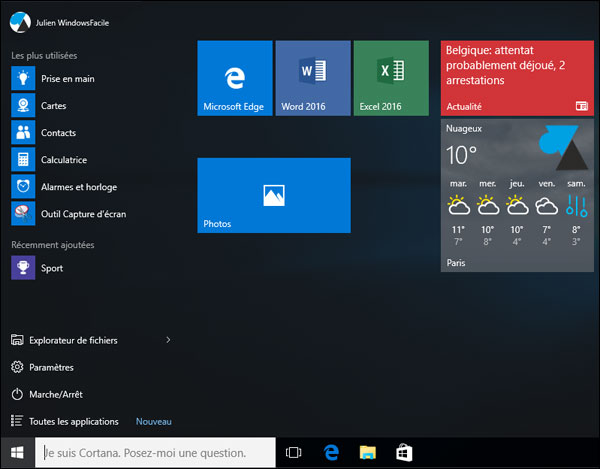Open Task View in the taskbar
The height and width of the screenshot is (469, 600).
(x=293, y=453)
